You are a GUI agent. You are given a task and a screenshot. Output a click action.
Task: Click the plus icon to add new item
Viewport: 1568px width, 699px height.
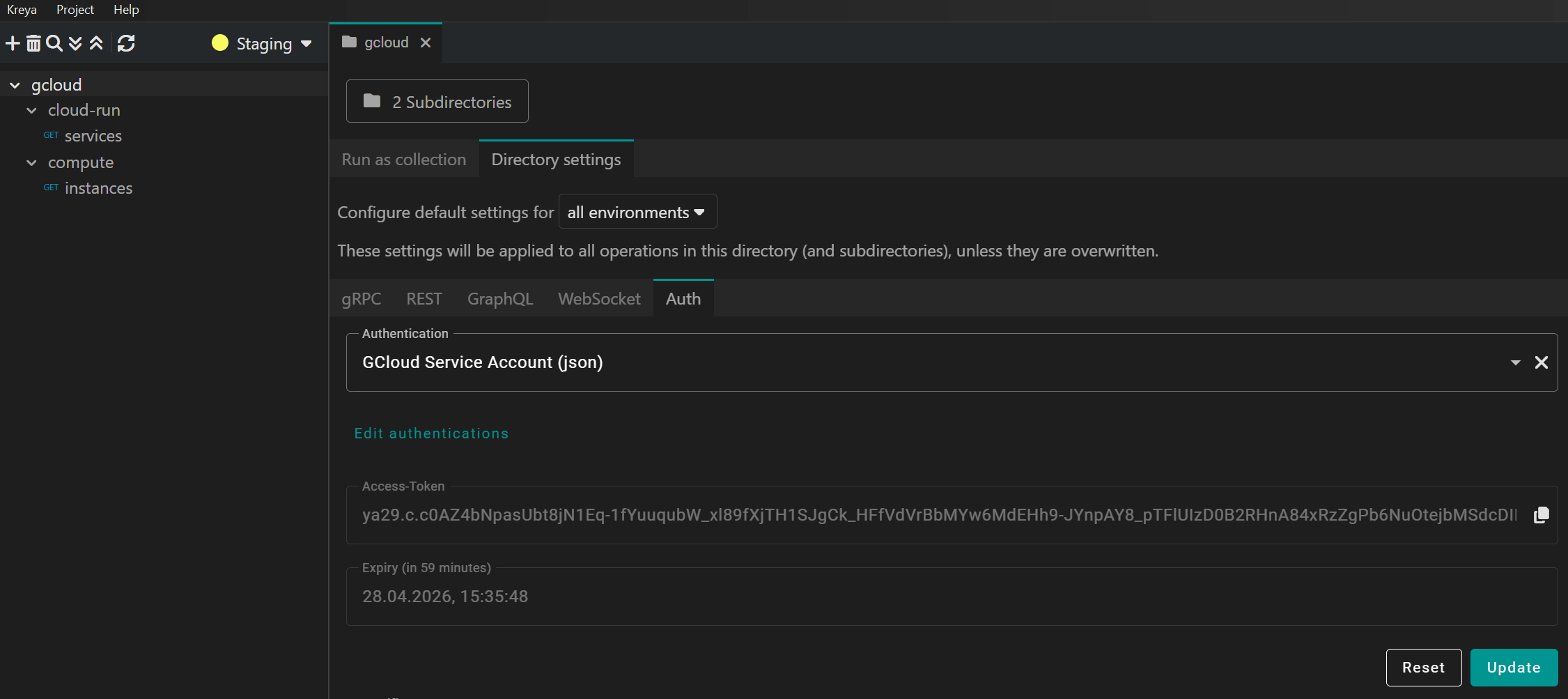(x=13, y=43)
